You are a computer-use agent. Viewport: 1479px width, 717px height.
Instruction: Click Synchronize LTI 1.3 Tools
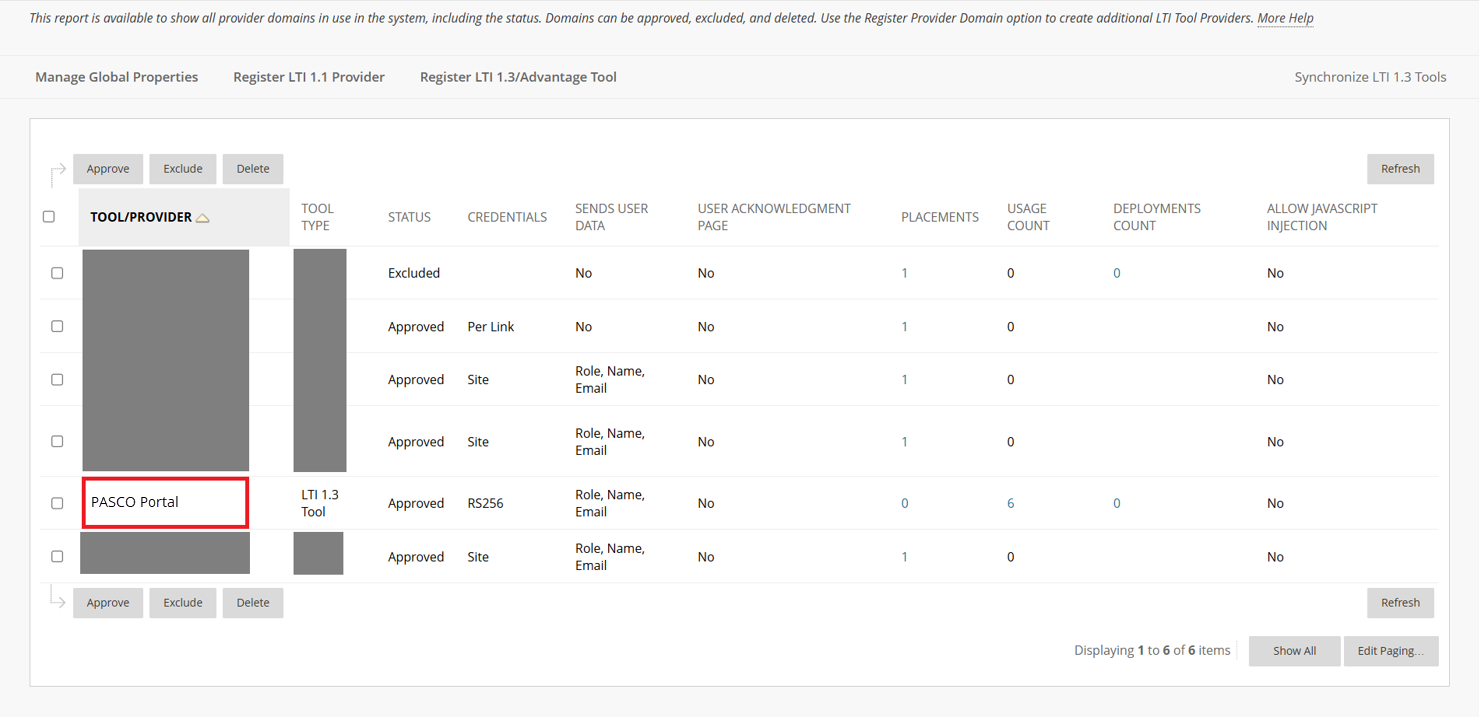pos(1370,77)
